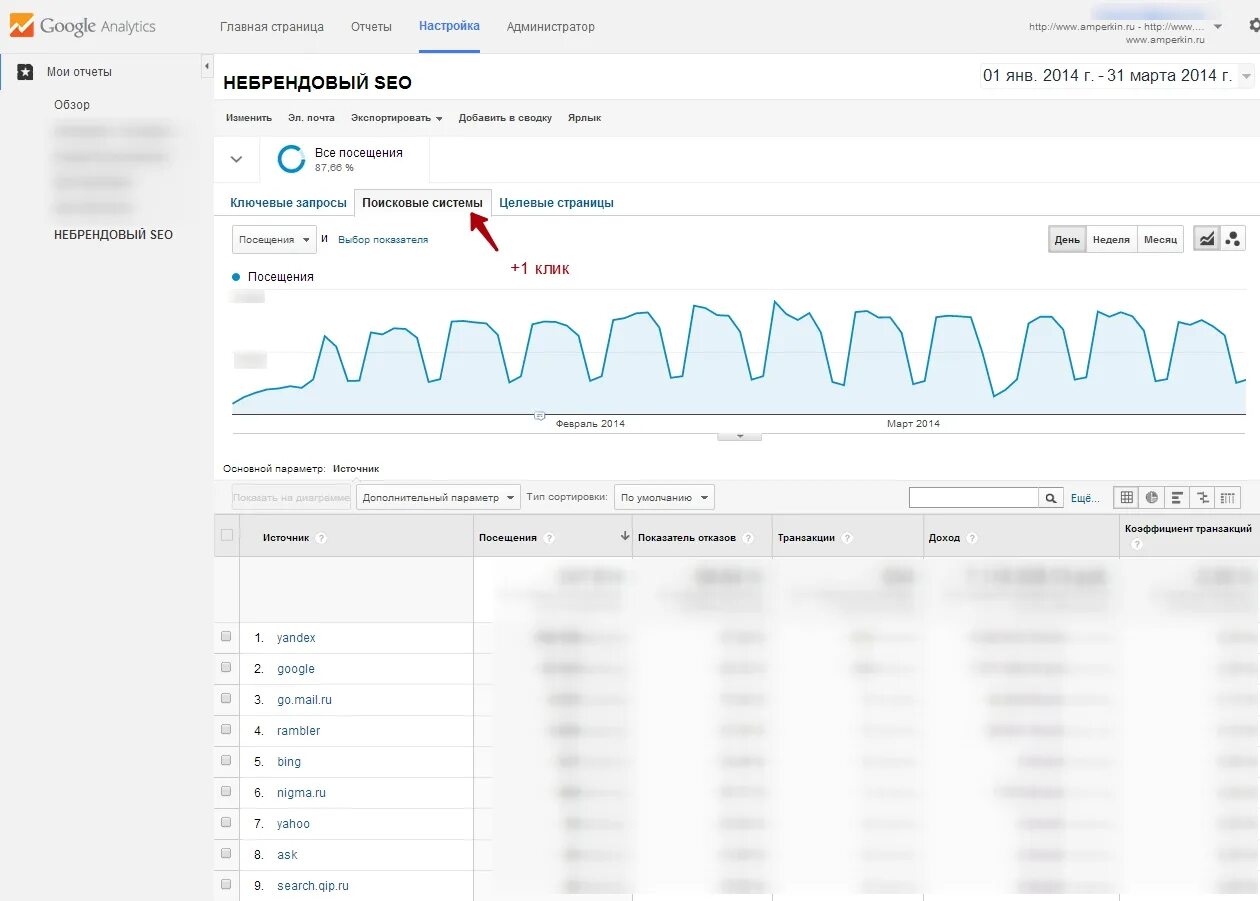Viewport: 1260px width, 901px height.
Task: Open the Отчеты tab
Action: 371,27
